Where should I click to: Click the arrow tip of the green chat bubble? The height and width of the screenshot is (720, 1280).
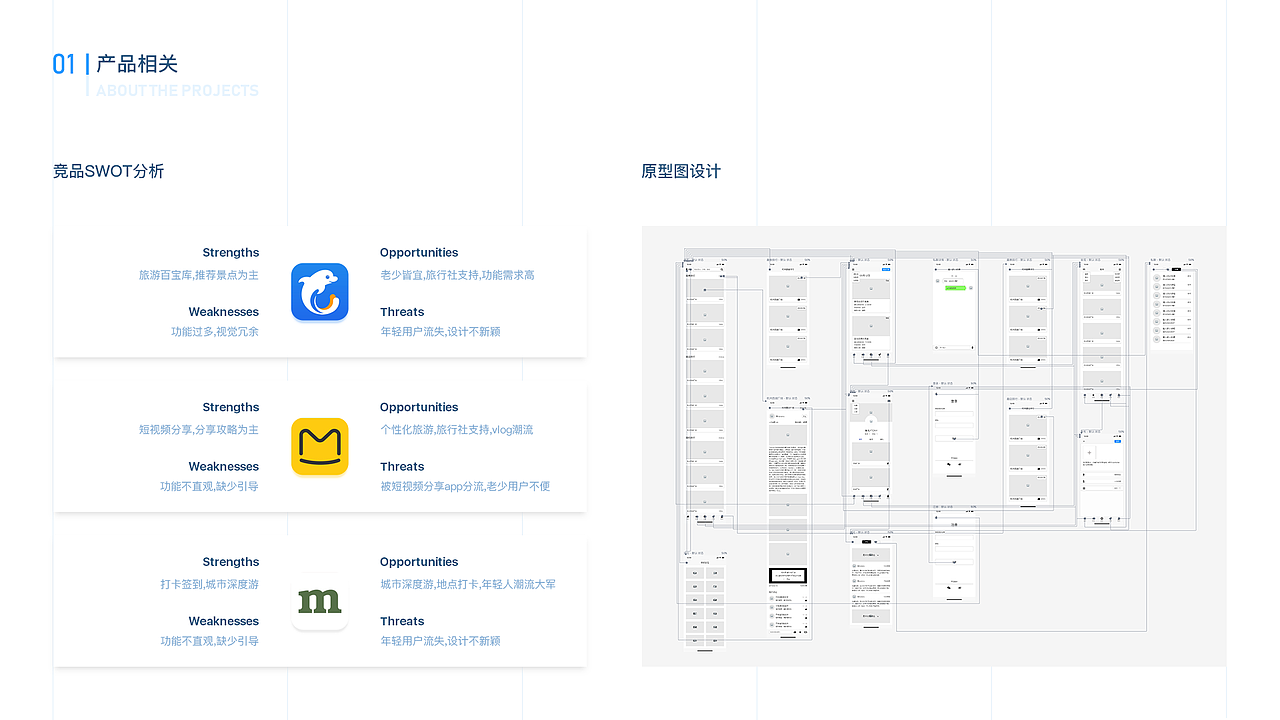(966, 288)
